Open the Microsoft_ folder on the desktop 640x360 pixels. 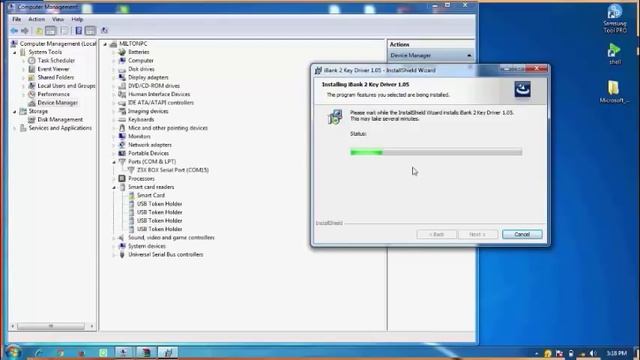pyautogui.click(x=614, y=91)
